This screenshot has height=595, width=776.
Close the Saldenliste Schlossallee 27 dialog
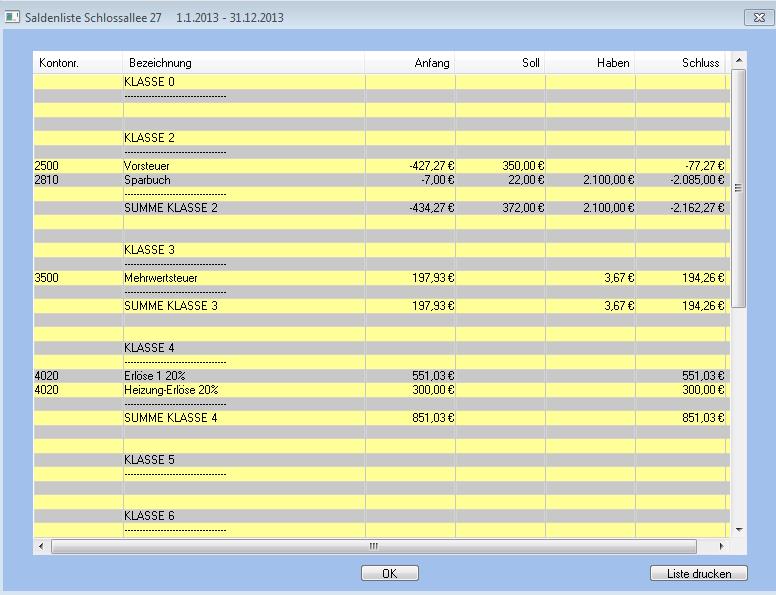[x=756, y=18]
